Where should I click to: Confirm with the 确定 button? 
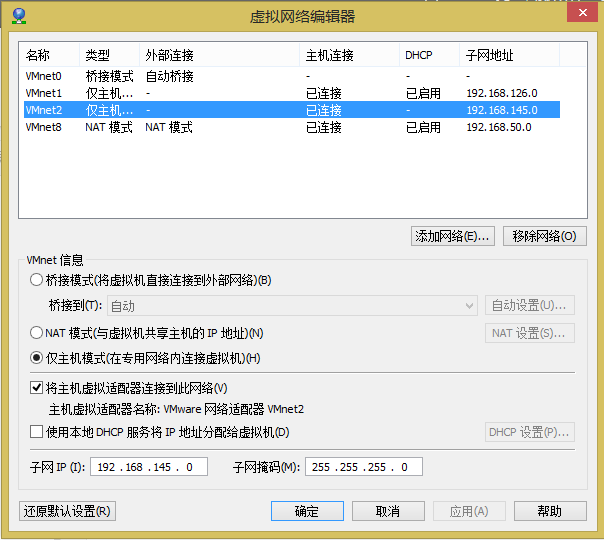[307, 511]
